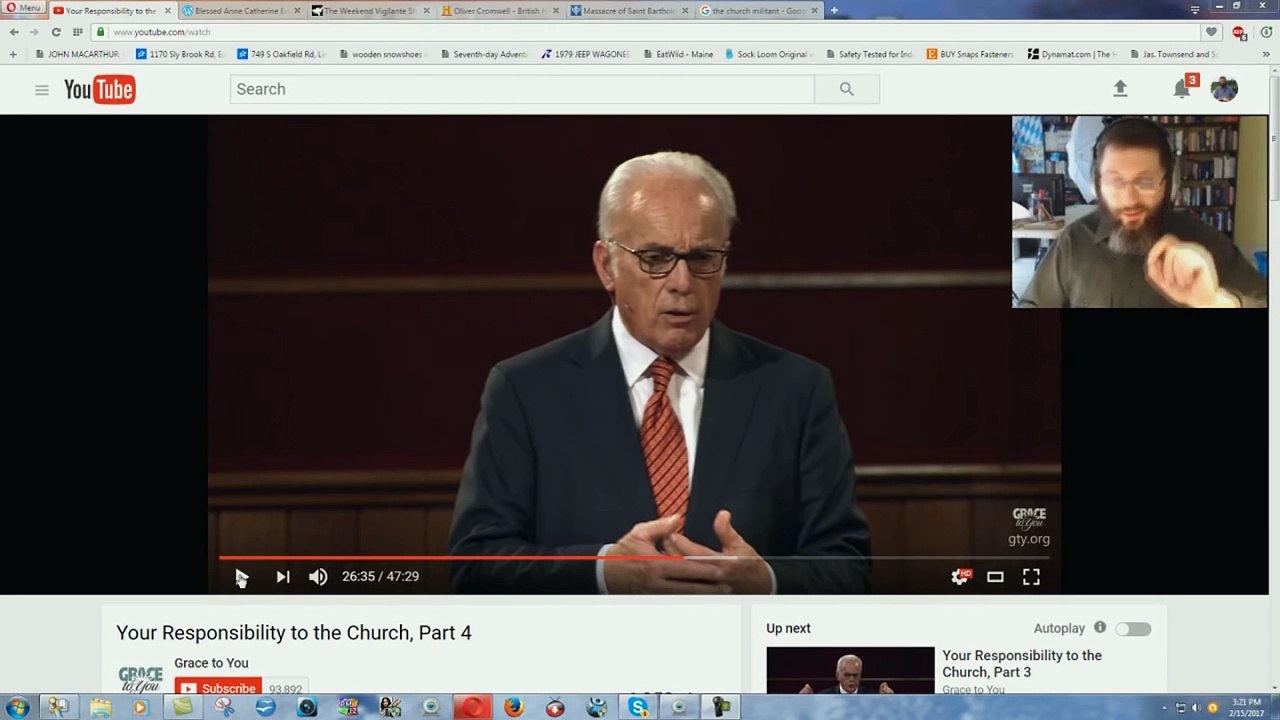Enter fullscreen video mode
The width and height of the screenshot is (1280, 720).
1031,577
